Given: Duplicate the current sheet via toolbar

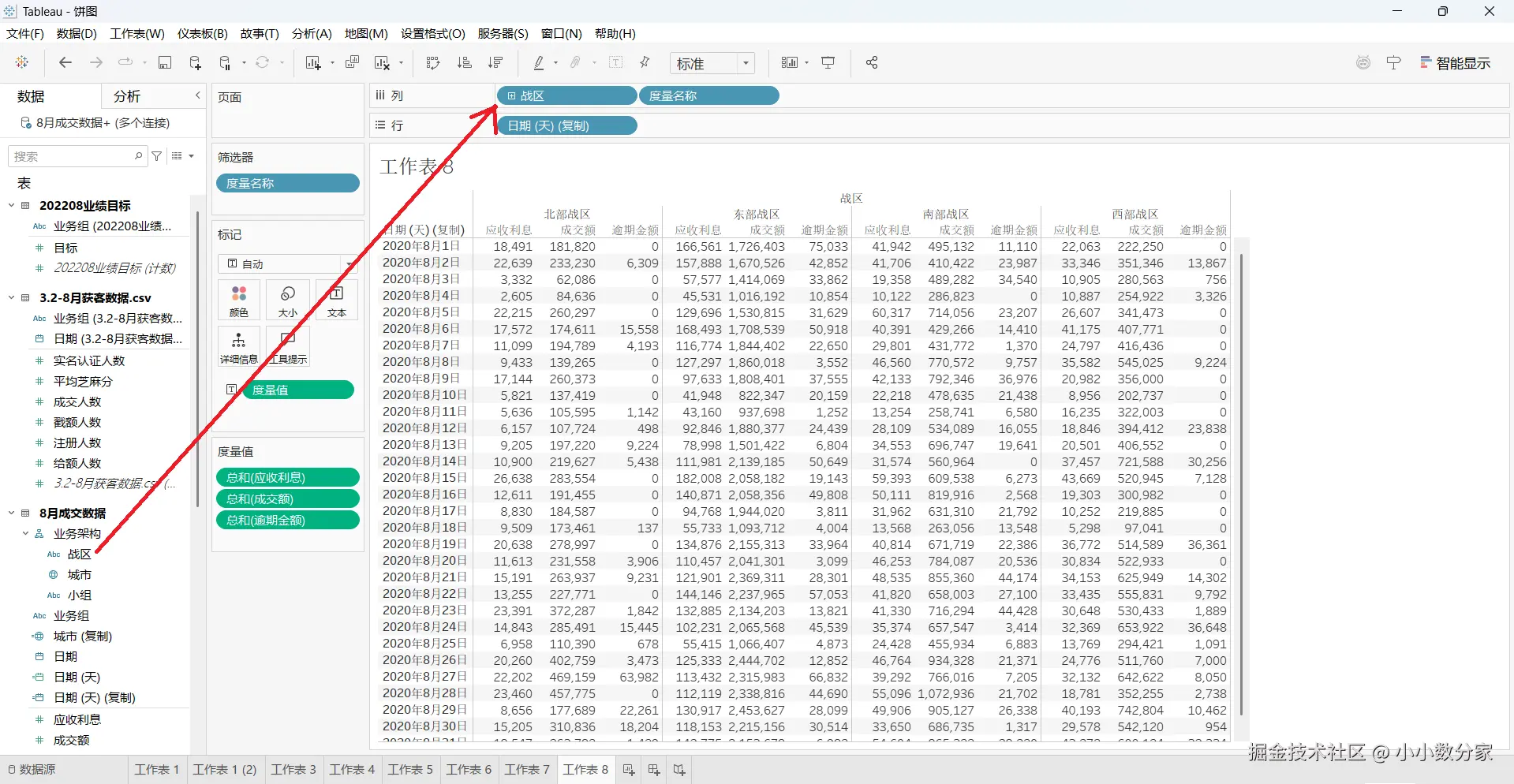Looking at the screenshot, I should click(352, 62).
